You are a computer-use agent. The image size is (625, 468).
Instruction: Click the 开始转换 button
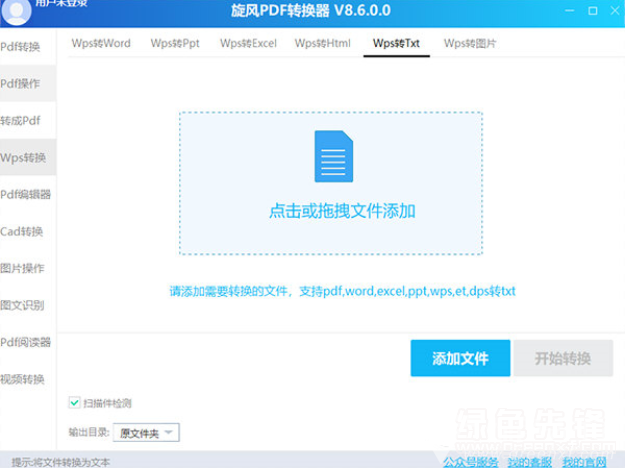coord(563,358)
